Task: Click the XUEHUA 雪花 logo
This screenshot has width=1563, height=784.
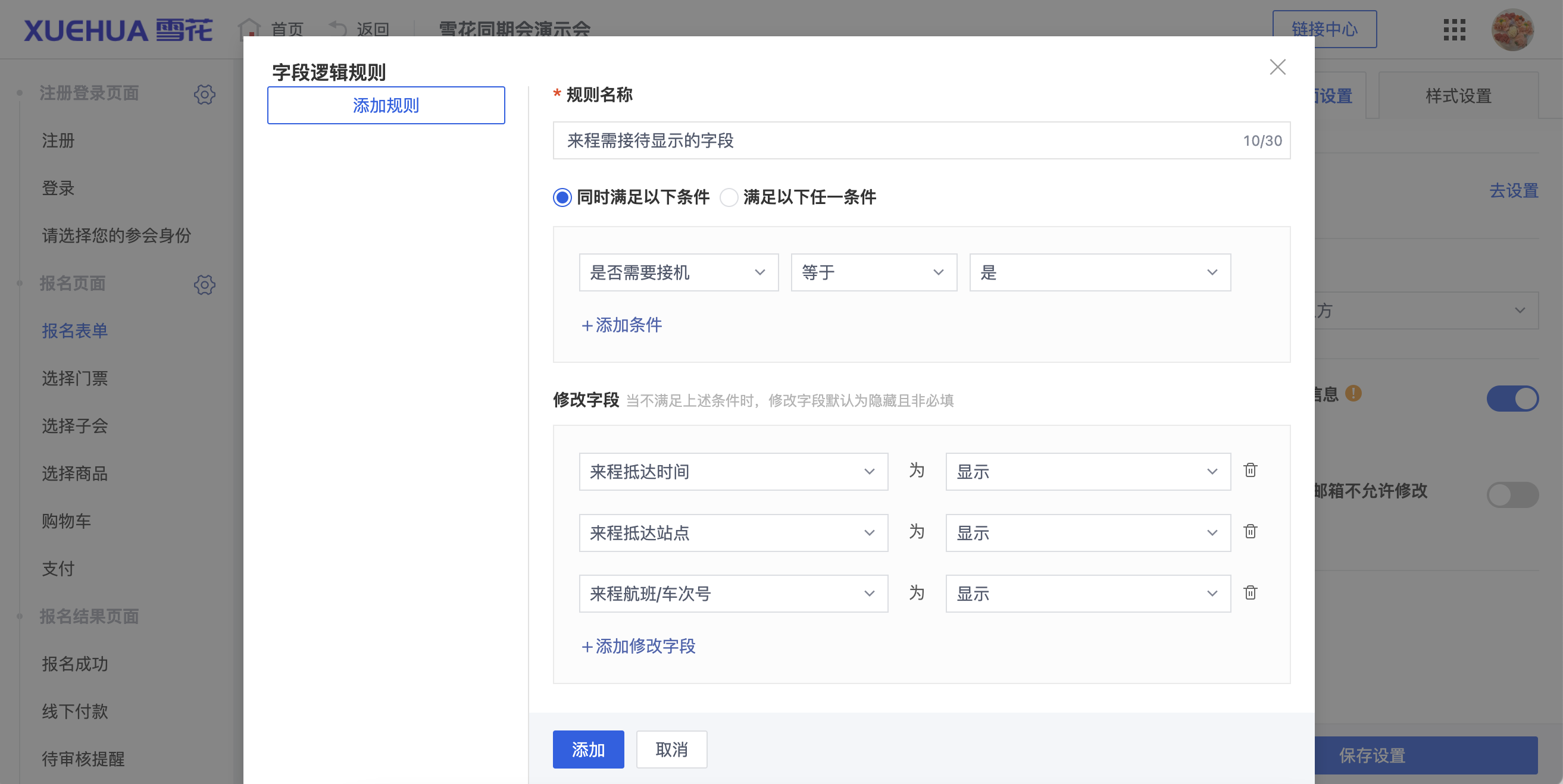Action: click(118, 30)
